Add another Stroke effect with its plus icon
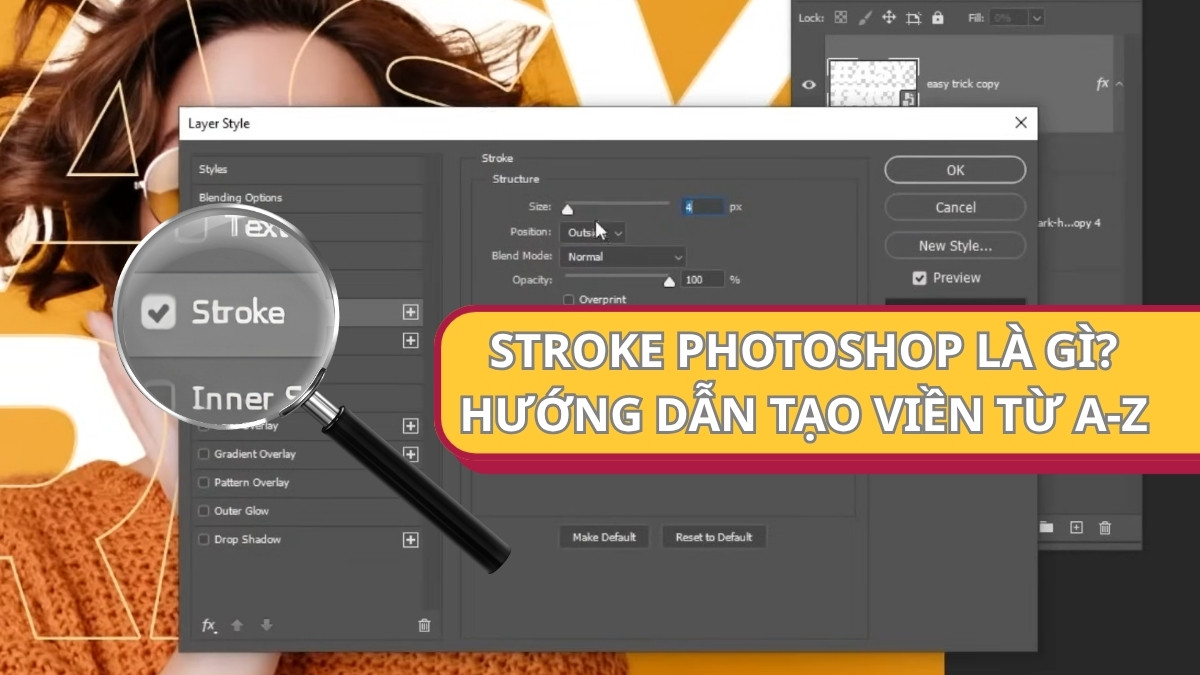 [410, 312]
